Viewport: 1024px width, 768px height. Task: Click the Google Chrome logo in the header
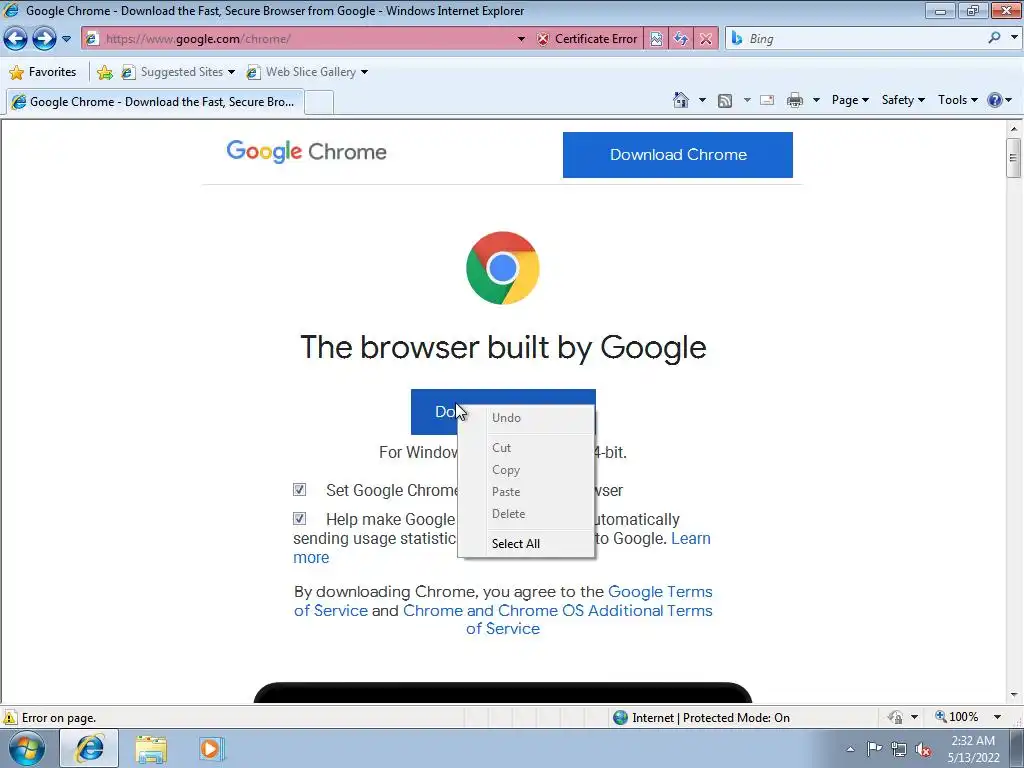[306, 152]
